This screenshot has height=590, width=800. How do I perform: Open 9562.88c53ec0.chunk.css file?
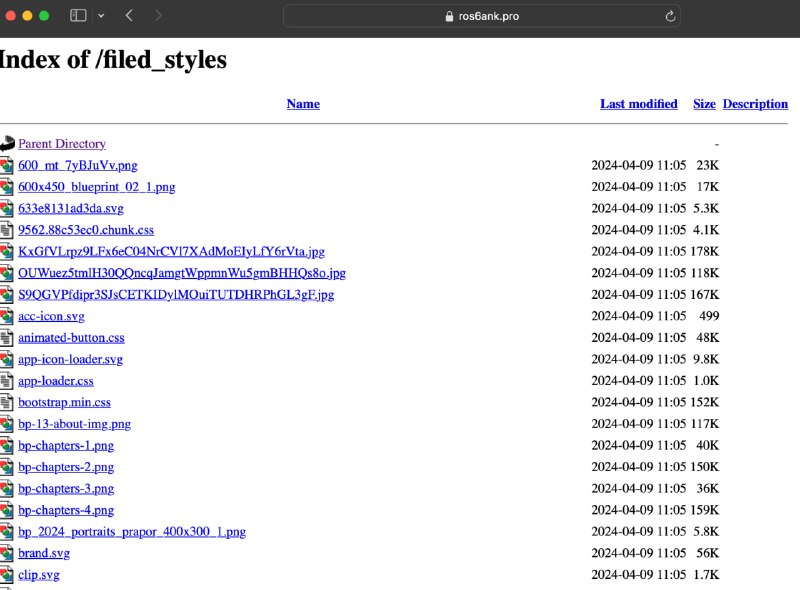[86, 230]
